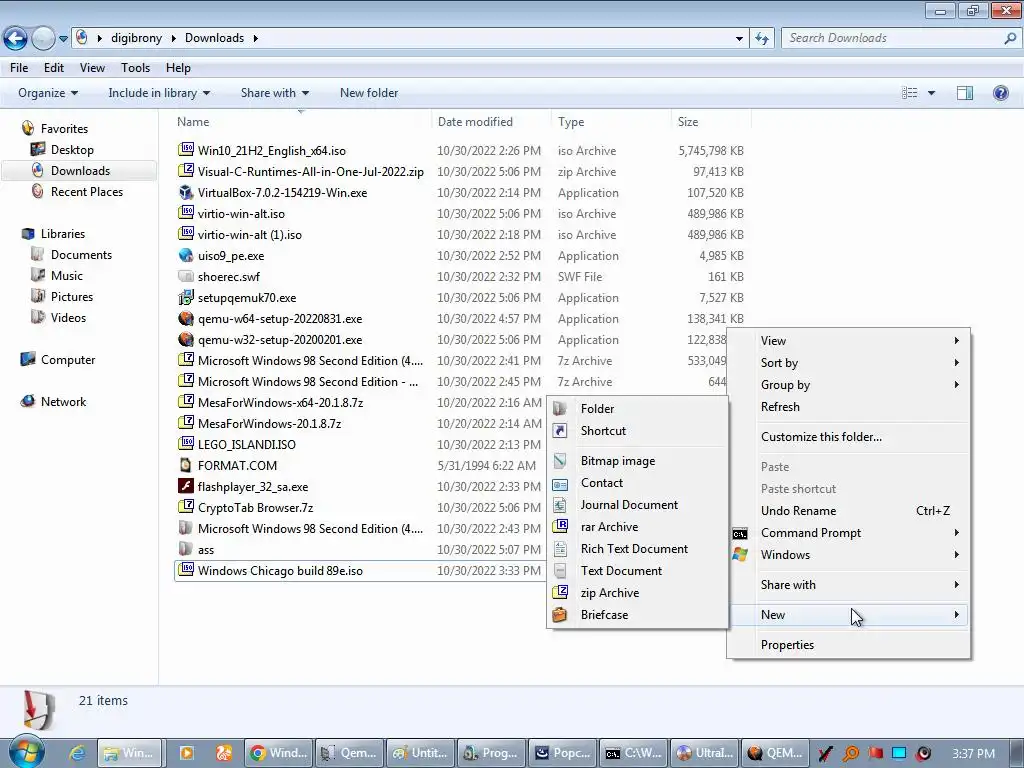Expand the Group by submenu

point(849,385)
